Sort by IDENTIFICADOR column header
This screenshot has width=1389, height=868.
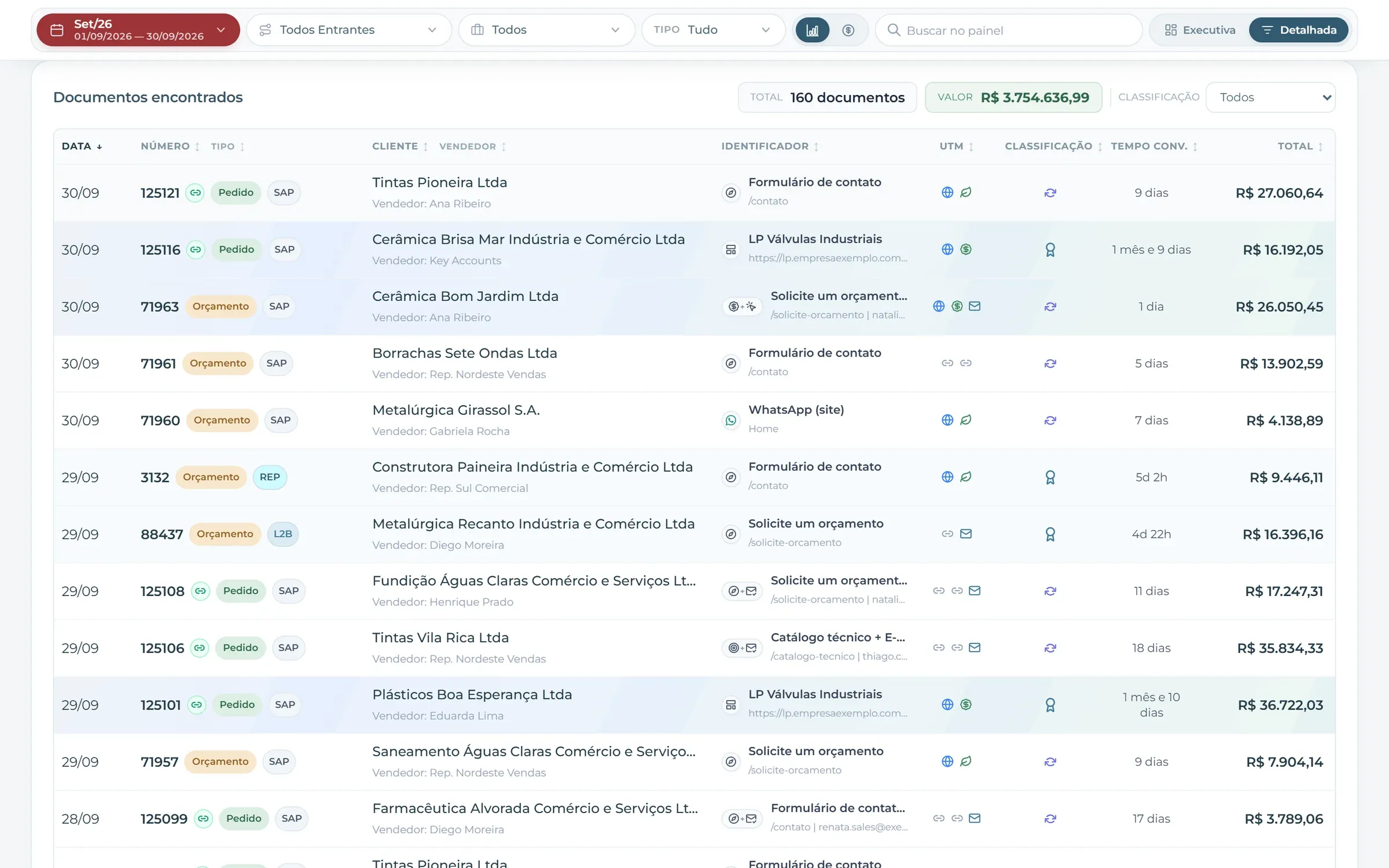tap(770, 146)
